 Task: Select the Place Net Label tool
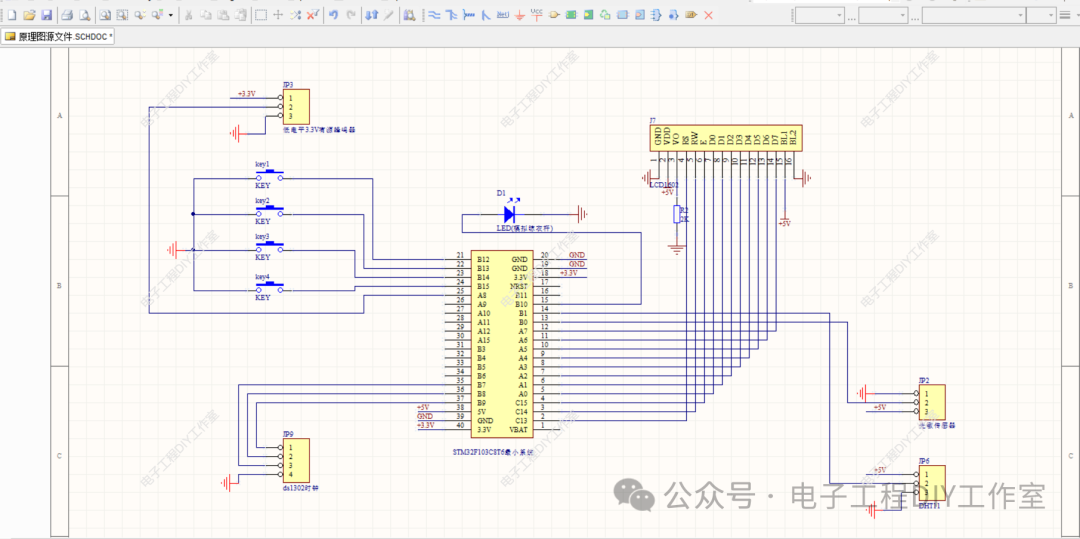point(503,14)
